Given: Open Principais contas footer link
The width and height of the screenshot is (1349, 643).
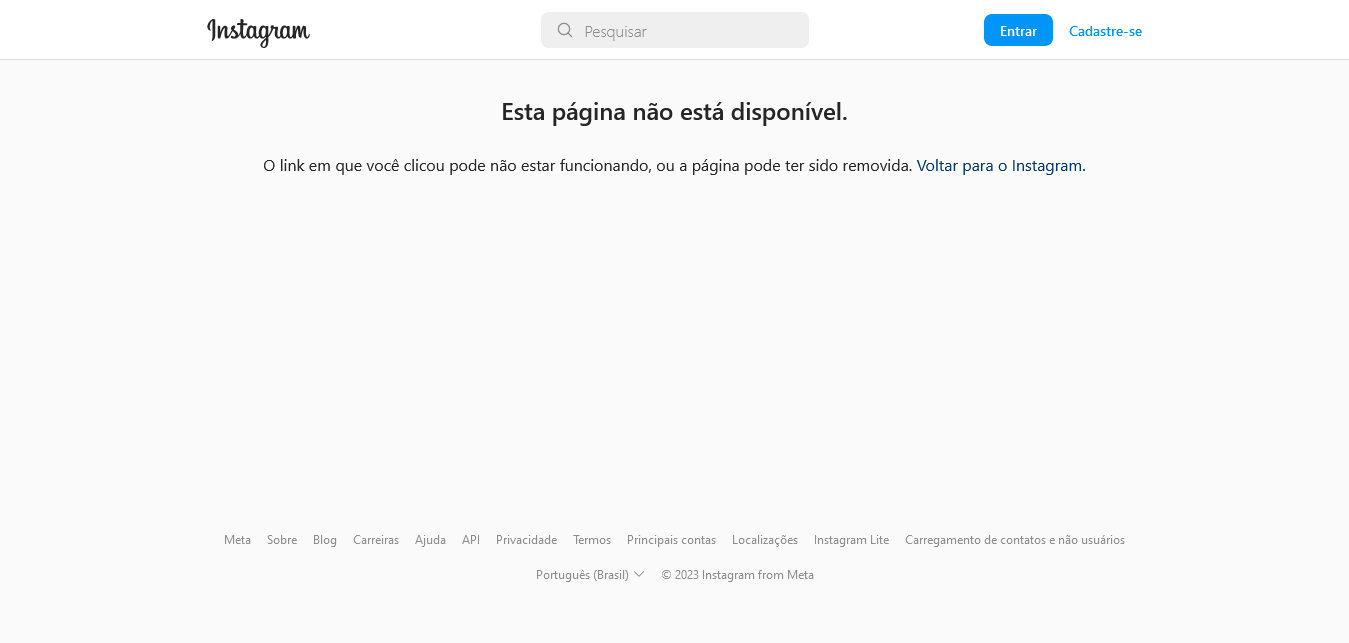Looking at the screenshot, I should tap(671, 540).
